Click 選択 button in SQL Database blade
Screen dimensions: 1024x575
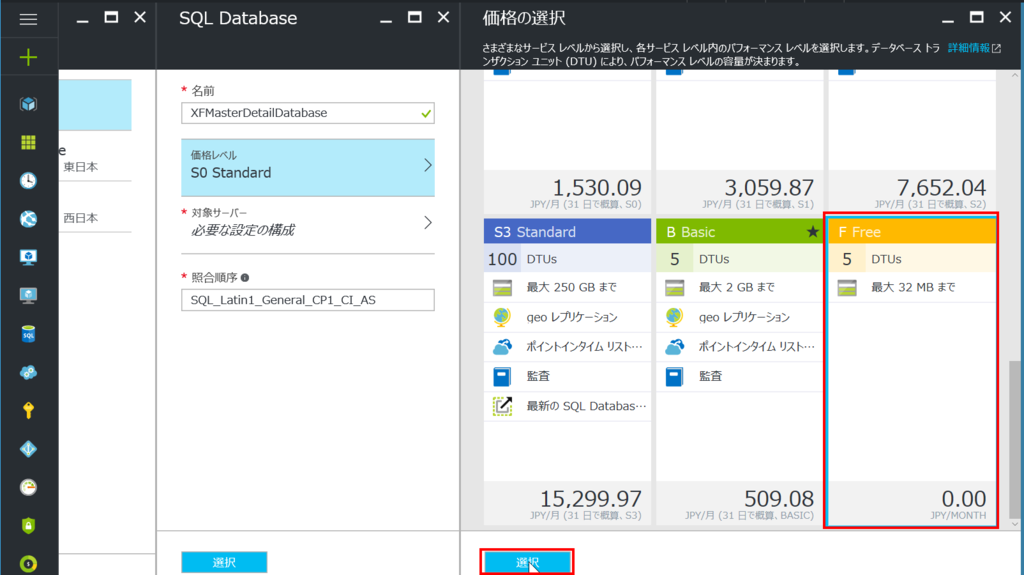tap(224, 562)
